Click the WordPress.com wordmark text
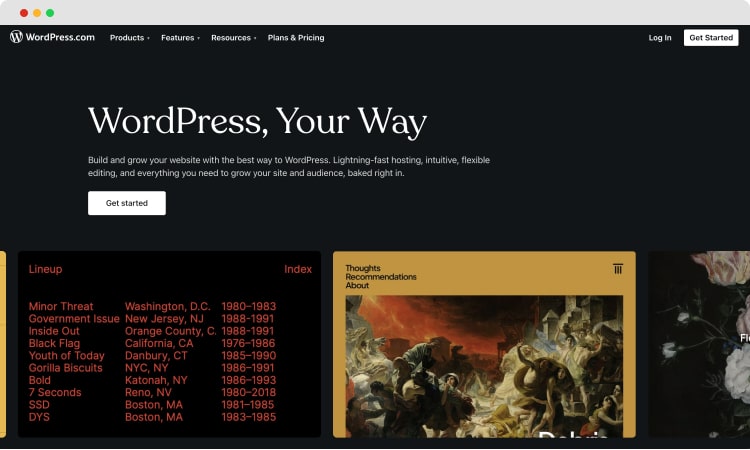The image size is (750, 450). (60, 37)
